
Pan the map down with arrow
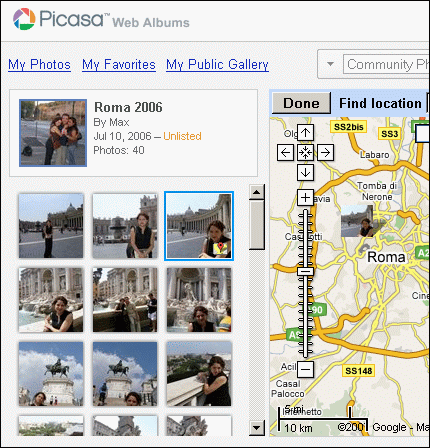point(305,173)
